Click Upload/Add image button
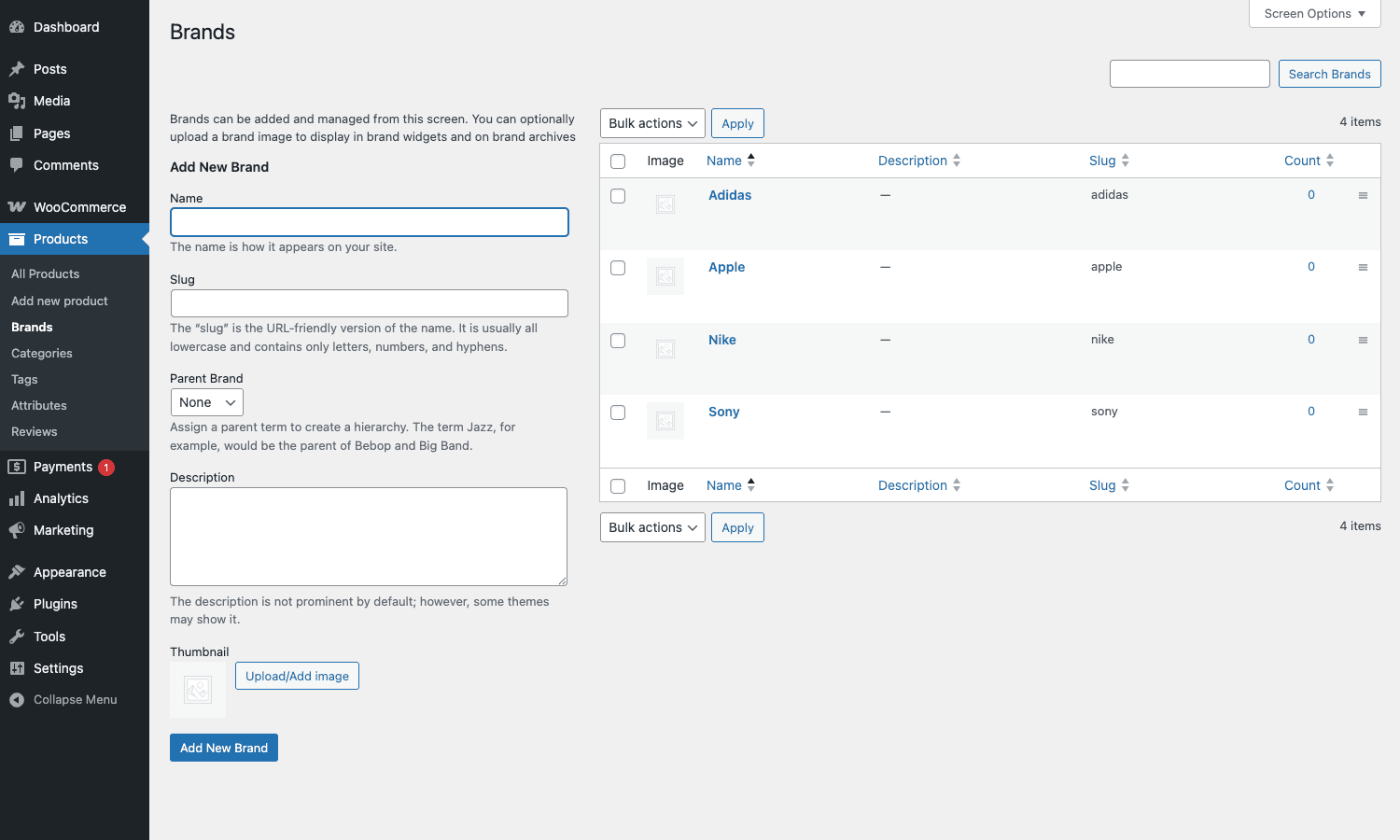 click(x=297, y=676)
